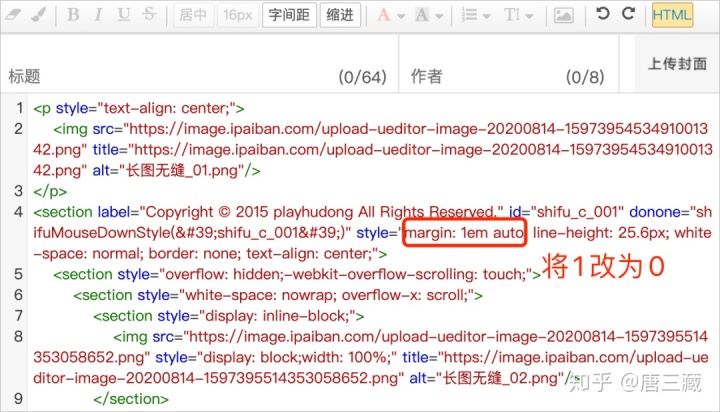Image resolution: width=720 pixels, height=412 pixels.
Task: Insert a list with list icon
Action: tap(469, 15)
